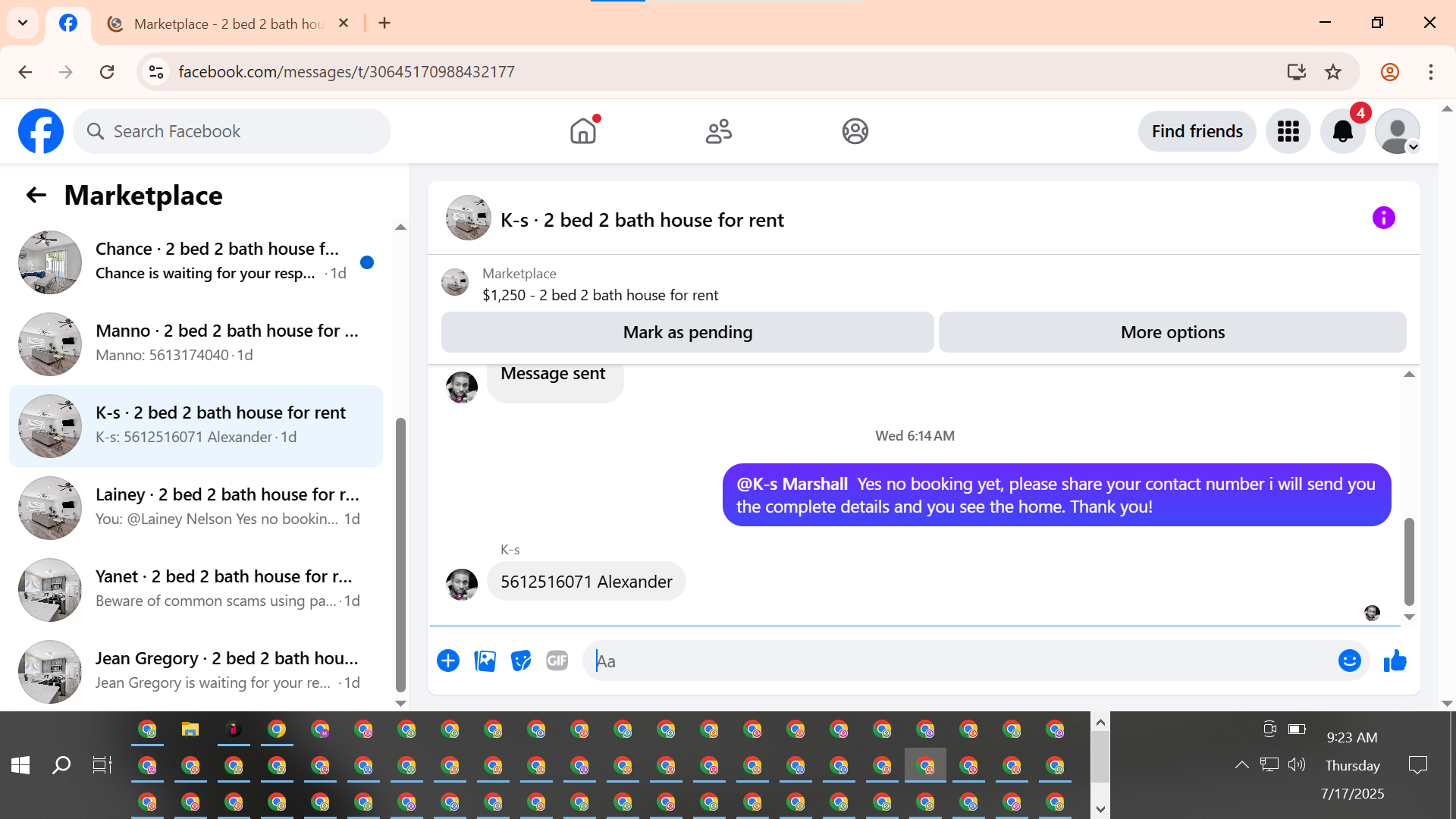Open the Windows Start menu
This screenshot has width=1456, height=819.
[20, 765]
